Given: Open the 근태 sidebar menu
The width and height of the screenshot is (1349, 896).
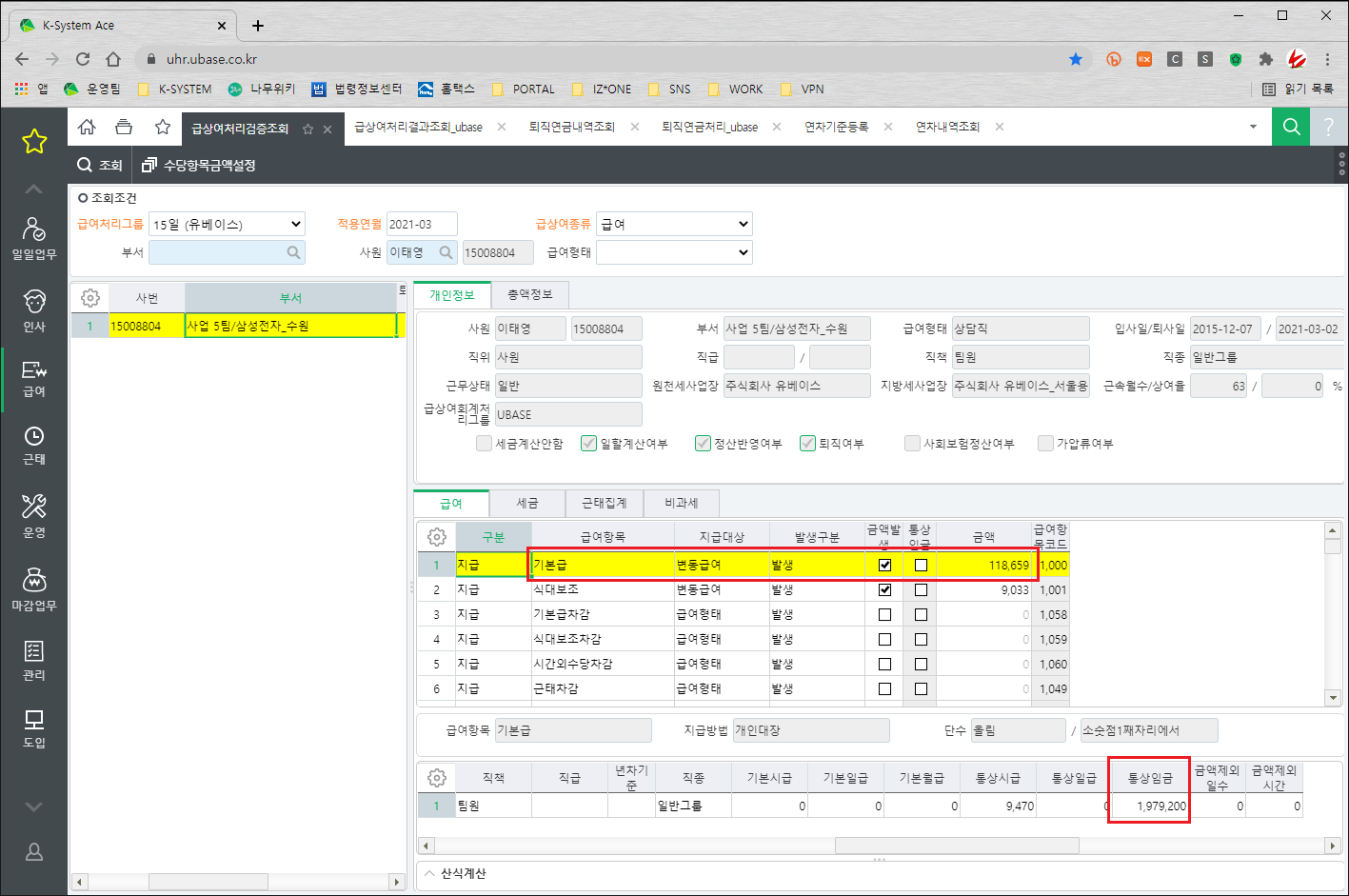Looking at the screenshot, I should [34, 446].
